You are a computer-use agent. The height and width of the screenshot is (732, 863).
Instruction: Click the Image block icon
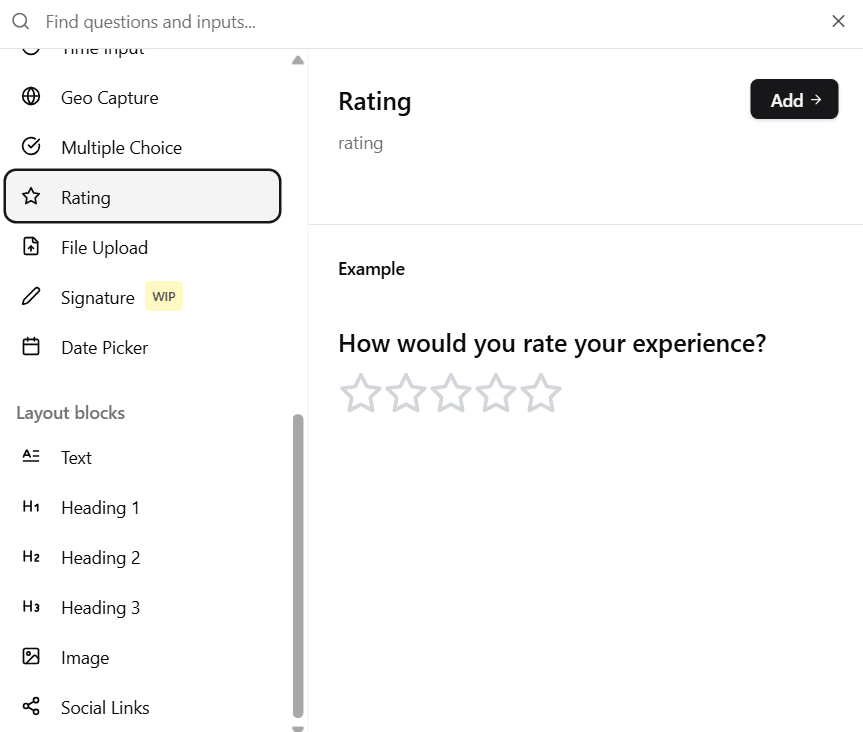(31, 657)
